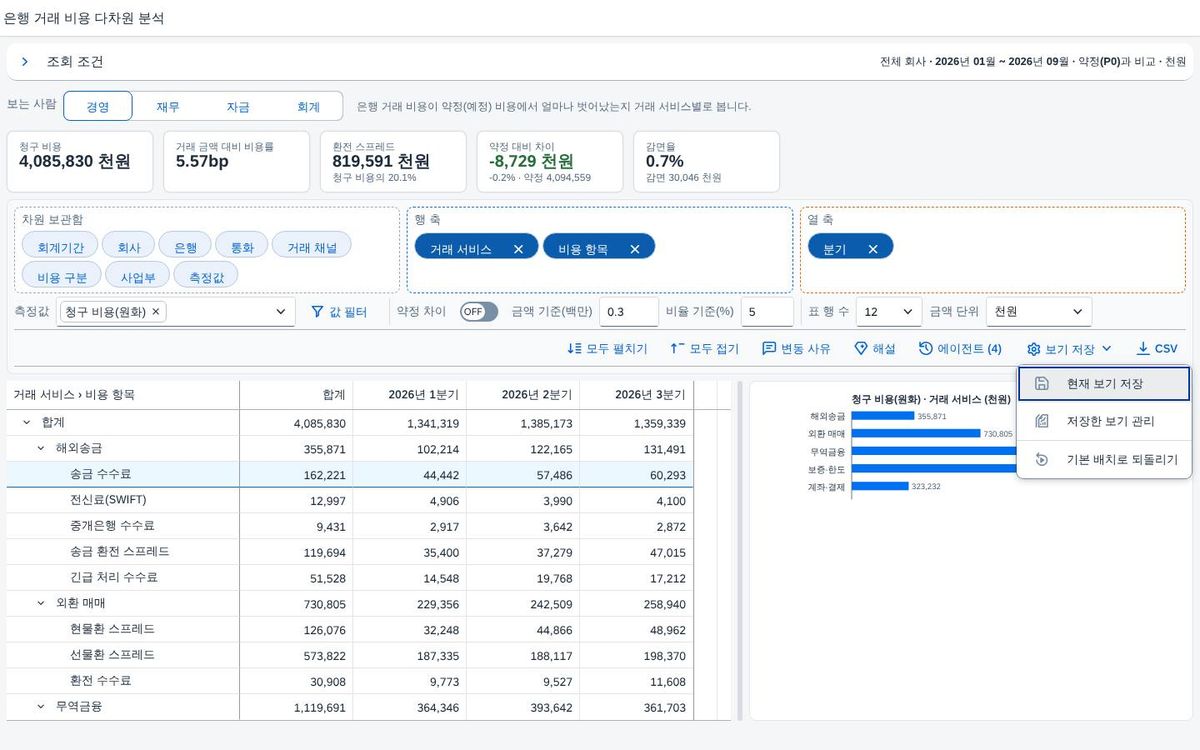
Task: Remove 거래 서비스 chip via its X
Action: tap(518, 249)
